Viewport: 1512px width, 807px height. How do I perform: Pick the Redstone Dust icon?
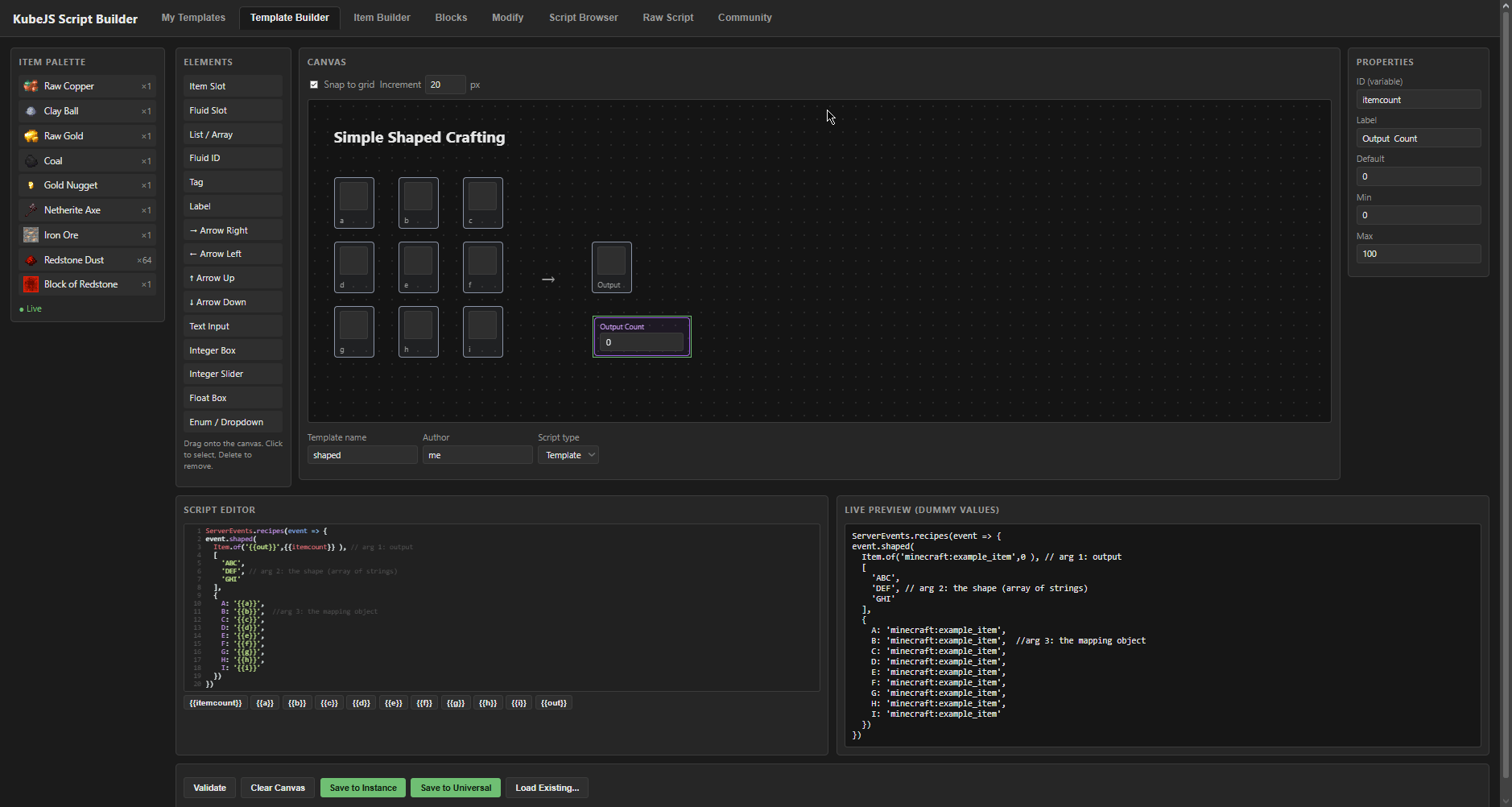pos(31,260)
